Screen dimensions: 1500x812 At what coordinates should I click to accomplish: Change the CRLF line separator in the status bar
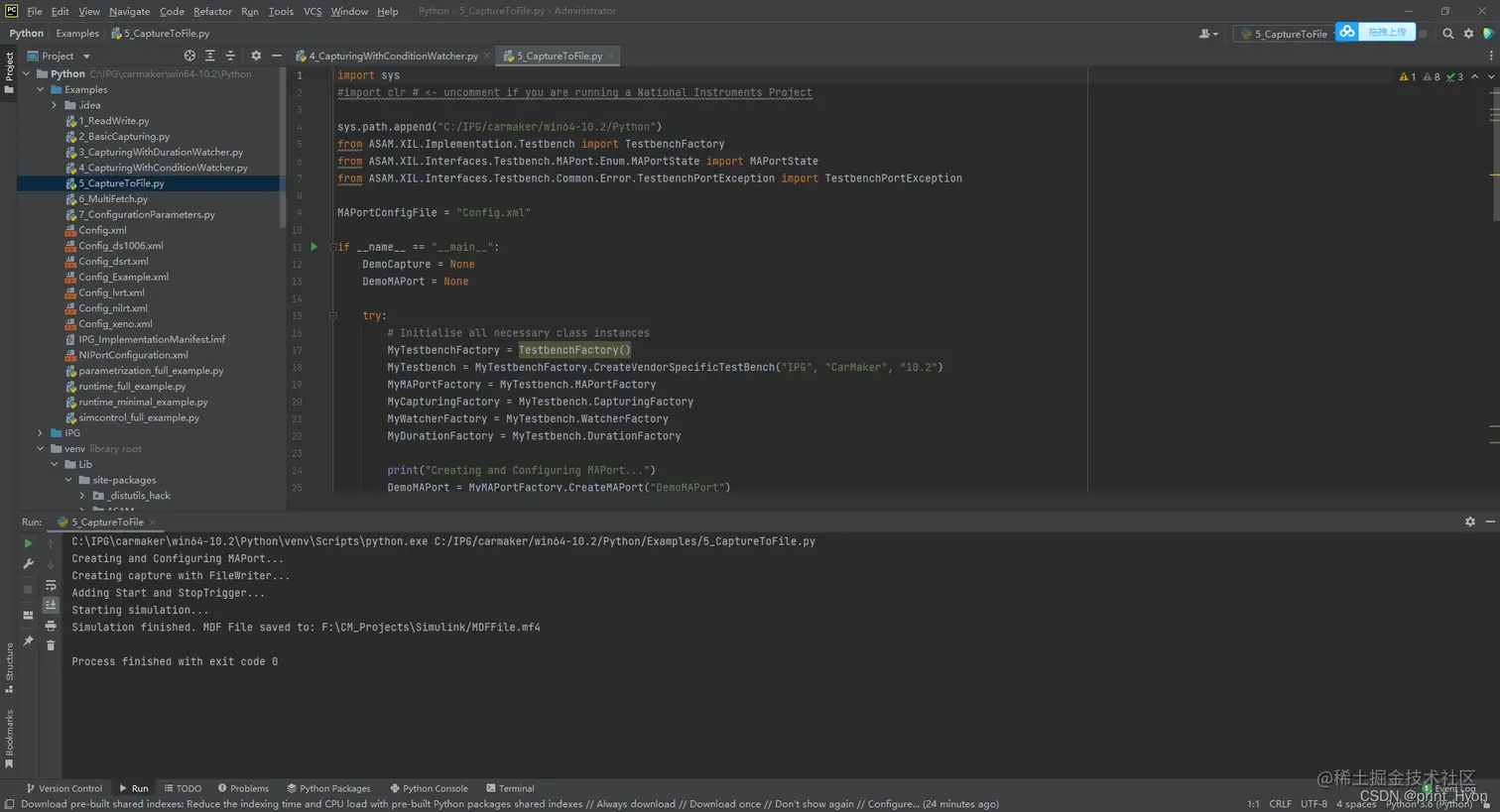[x=1280, y=804]
